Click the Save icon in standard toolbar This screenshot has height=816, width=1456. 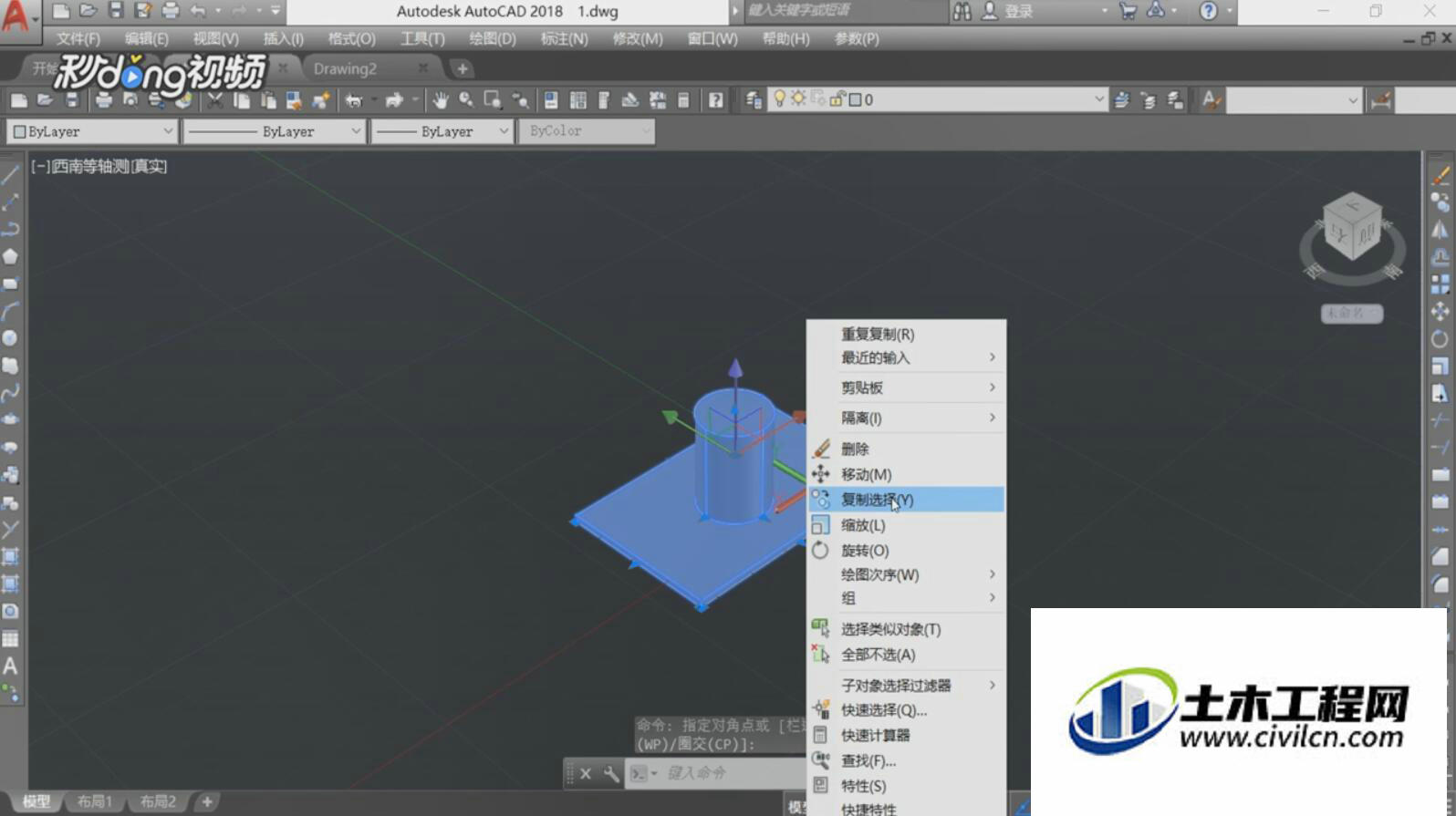(x=71, y=99)
